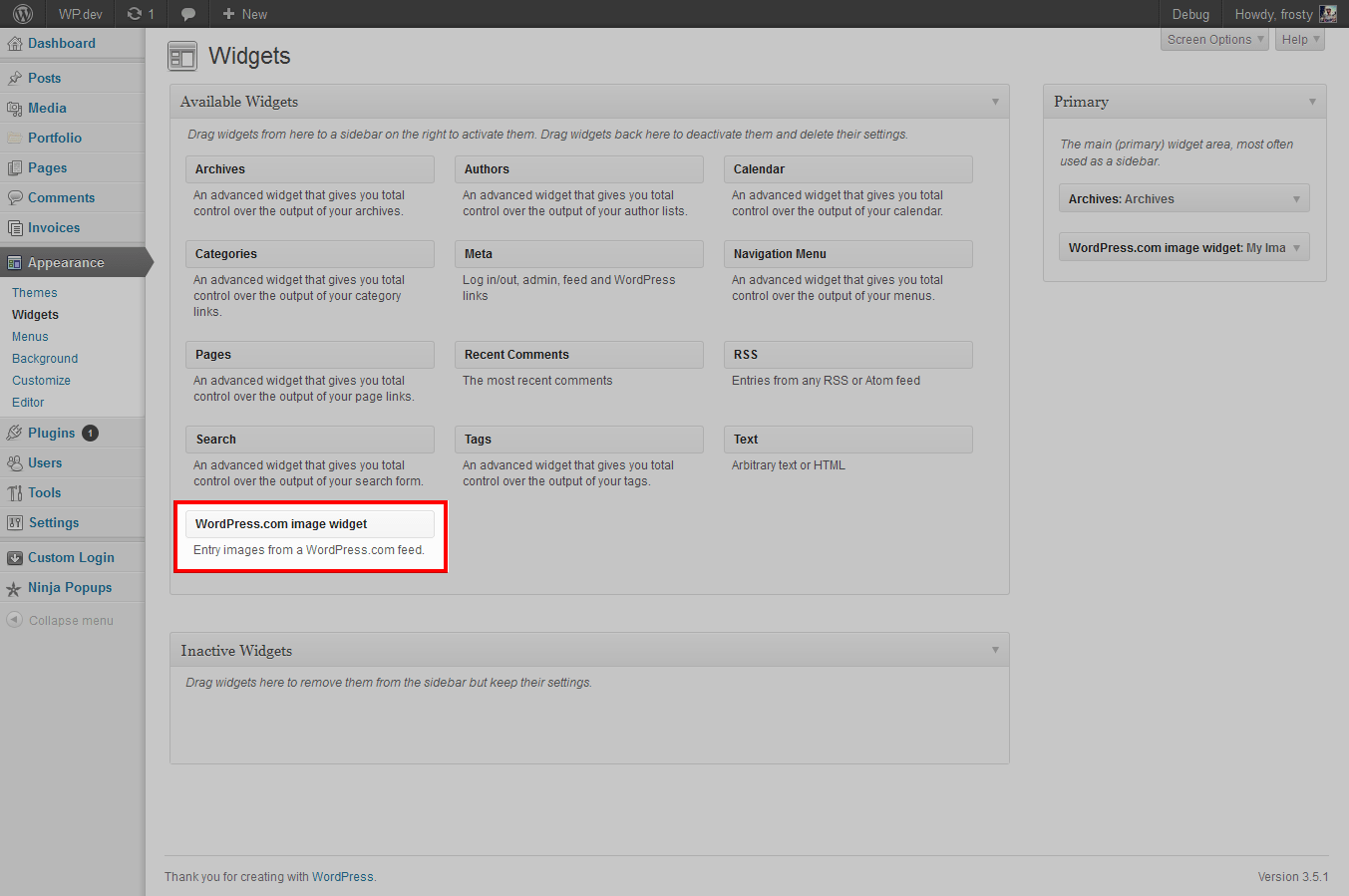This screenshot has height=896, width=1349.
Task: Open the Screen Options dropdown
Action: tap(1215, 40)
